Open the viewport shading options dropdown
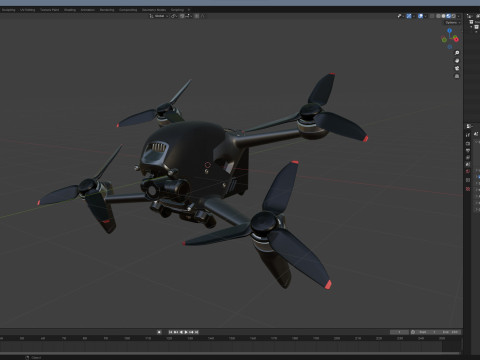This screenshot has width=480, height=360. (459, 16)
